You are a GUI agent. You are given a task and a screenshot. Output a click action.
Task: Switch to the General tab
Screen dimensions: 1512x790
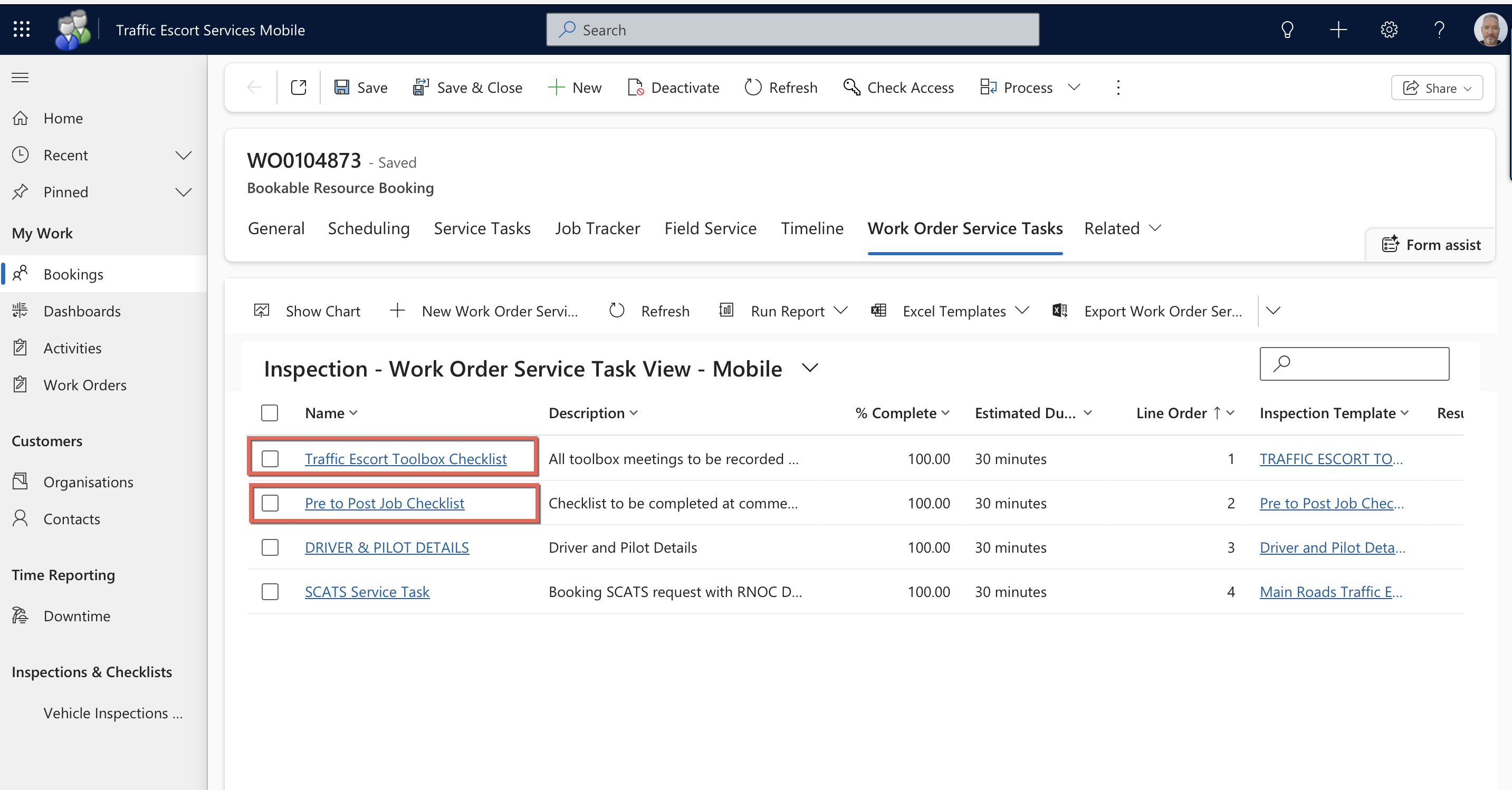pyautogui.click(x=276, y=228)
